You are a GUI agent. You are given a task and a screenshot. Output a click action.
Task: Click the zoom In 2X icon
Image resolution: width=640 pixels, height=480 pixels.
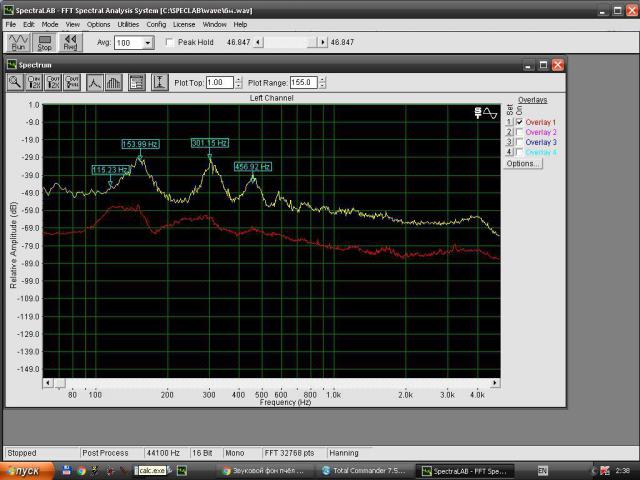[34, 82]
